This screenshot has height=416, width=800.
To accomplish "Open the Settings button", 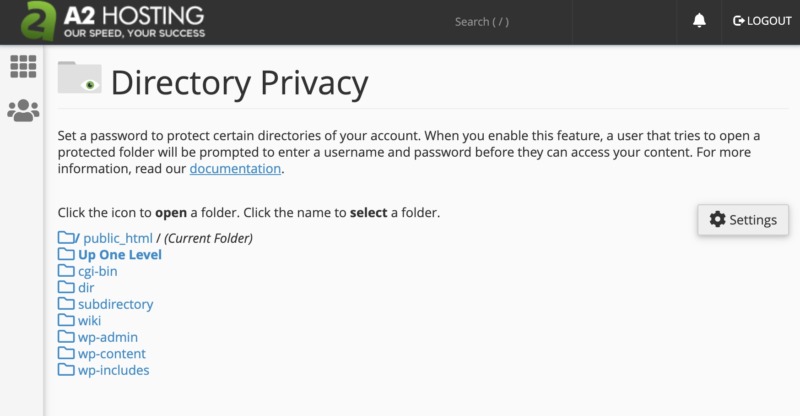I will pos(743,220).
